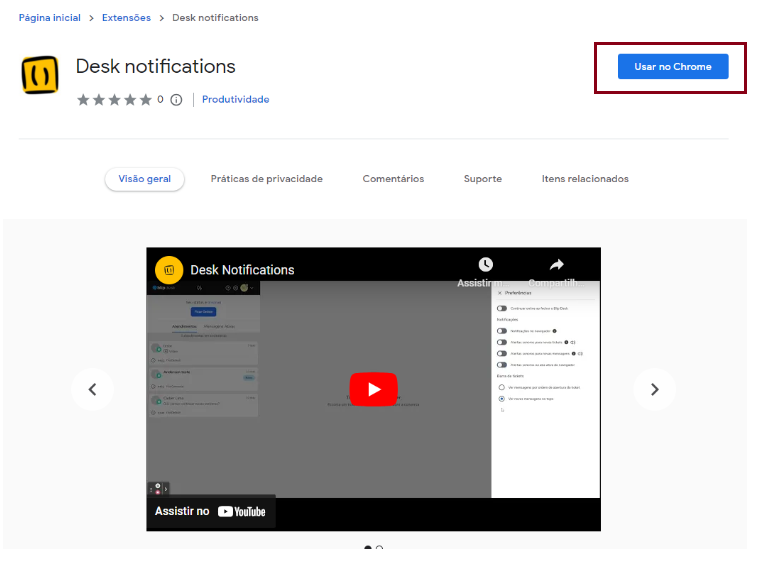Open the 'Comentários' tab
The width and height of the screenshot is (765, 573).
(x=393, y=179)
